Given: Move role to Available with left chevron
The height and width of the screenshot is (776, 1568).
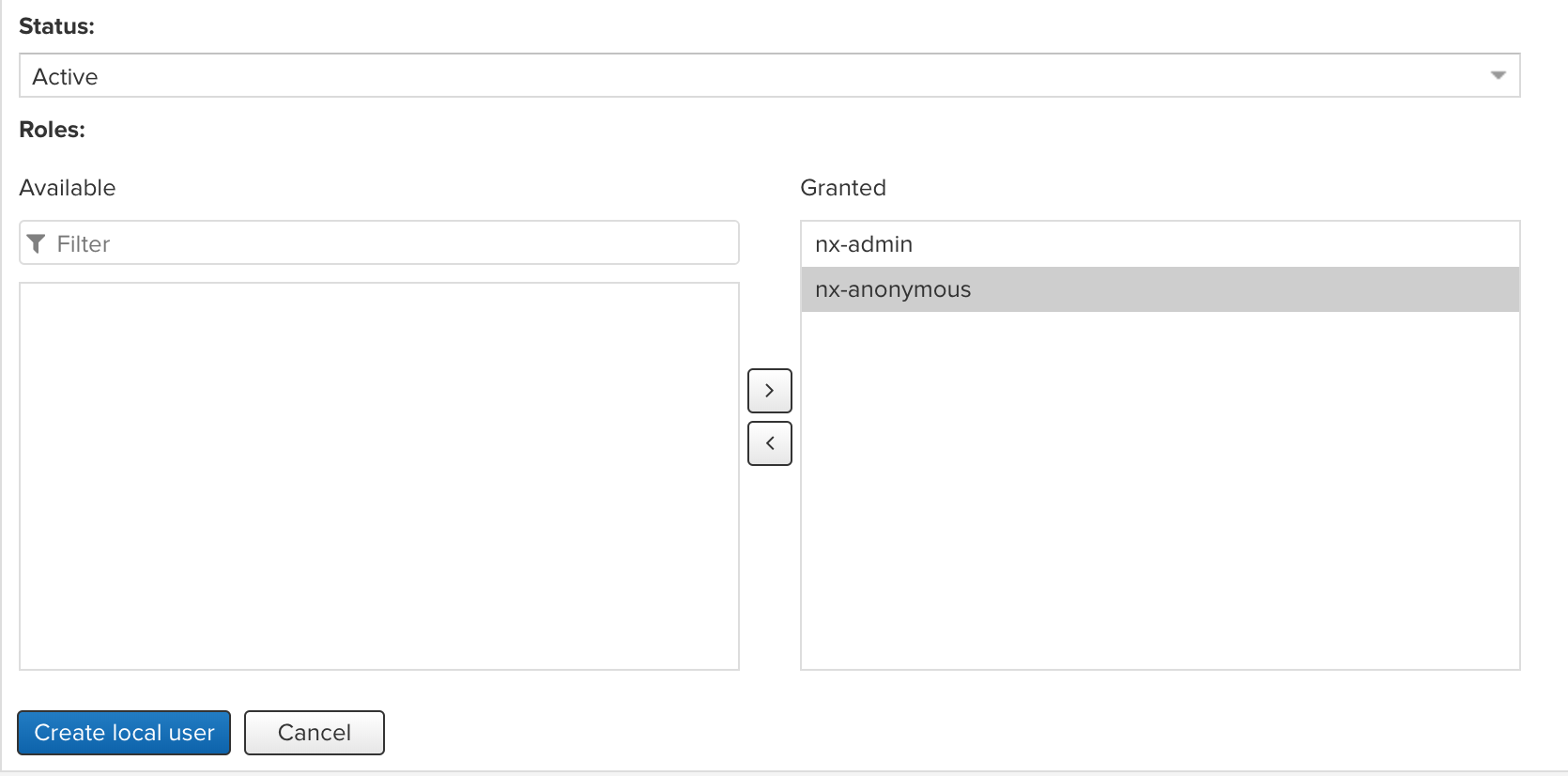Looking at the screenshot, I should 770,443.
